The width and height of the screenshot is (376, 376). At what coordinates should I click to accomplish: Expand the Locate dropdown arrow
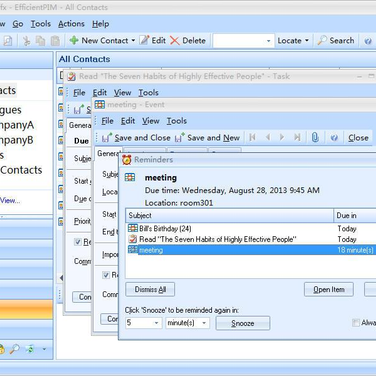pos(306,41)
